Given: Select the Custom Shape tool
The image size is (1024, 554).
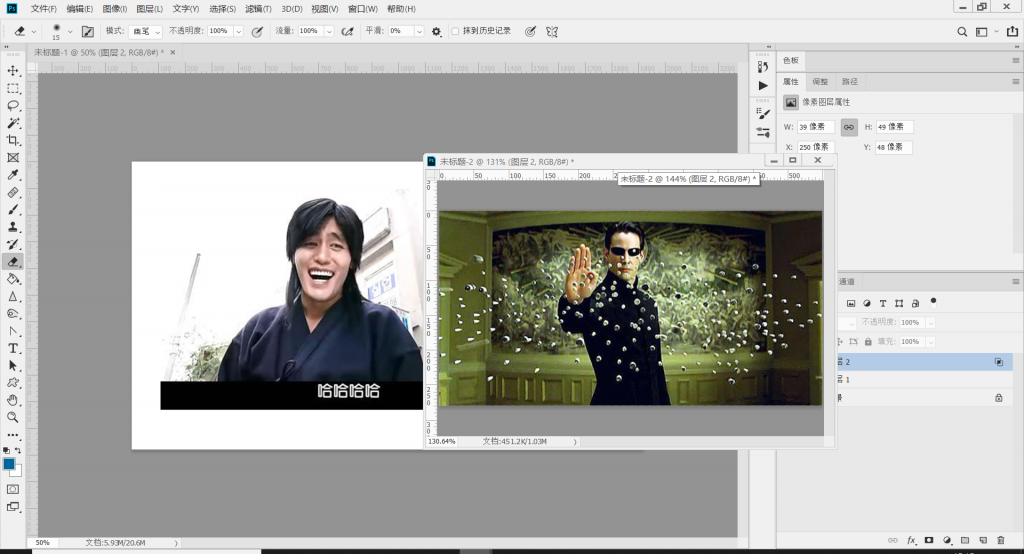Looking at the screenshot, I should pos(13,383).
